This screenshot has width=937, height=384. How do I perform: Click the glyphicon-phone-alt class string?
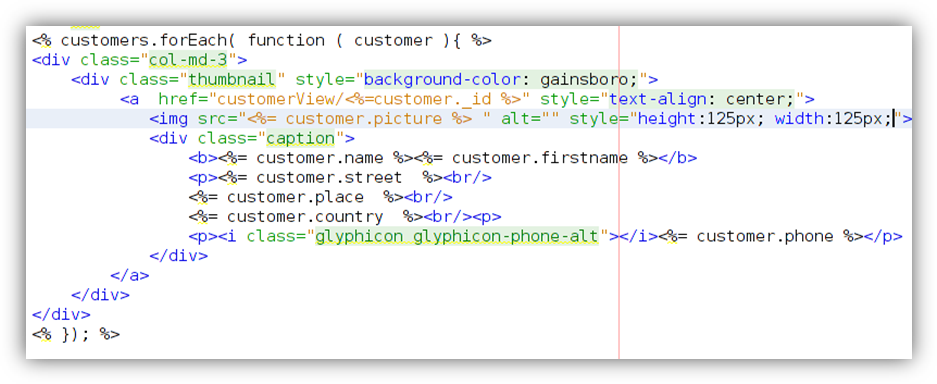(457, 236)
